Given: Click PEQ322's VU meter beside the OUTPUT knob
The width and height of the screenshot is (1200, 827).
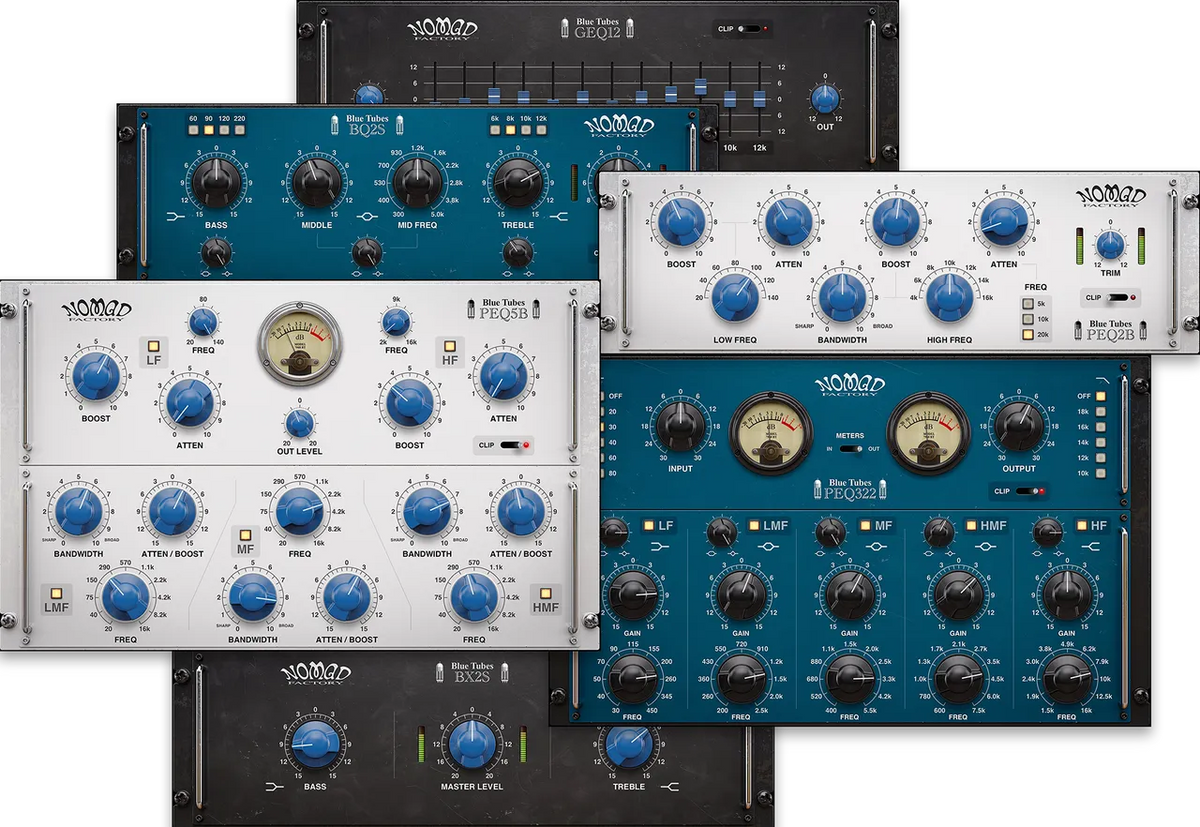Looking at the screenshot, I should click(x=929, y=432).
